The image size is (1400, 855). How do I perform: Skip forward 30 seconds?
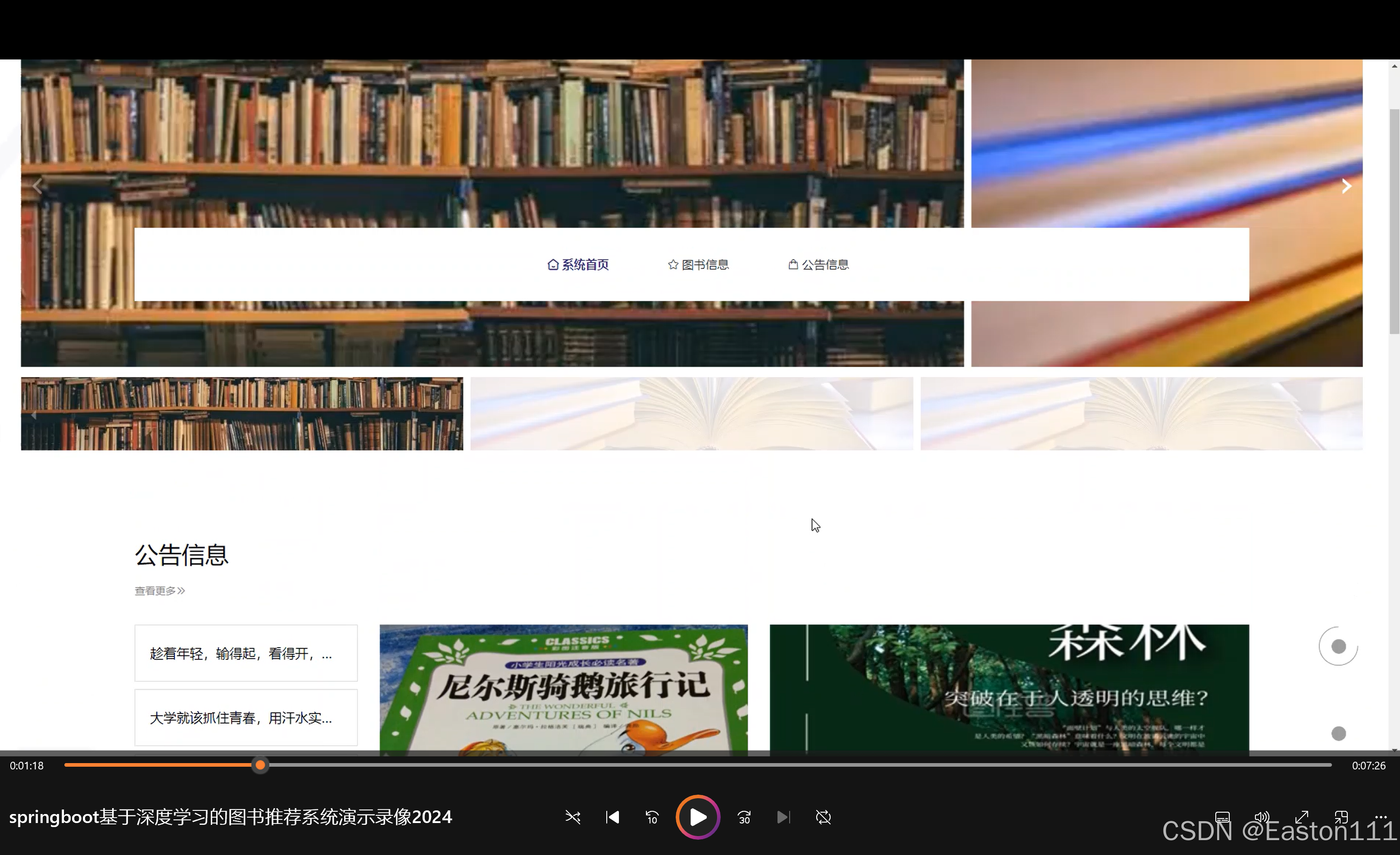click(744, 818)
